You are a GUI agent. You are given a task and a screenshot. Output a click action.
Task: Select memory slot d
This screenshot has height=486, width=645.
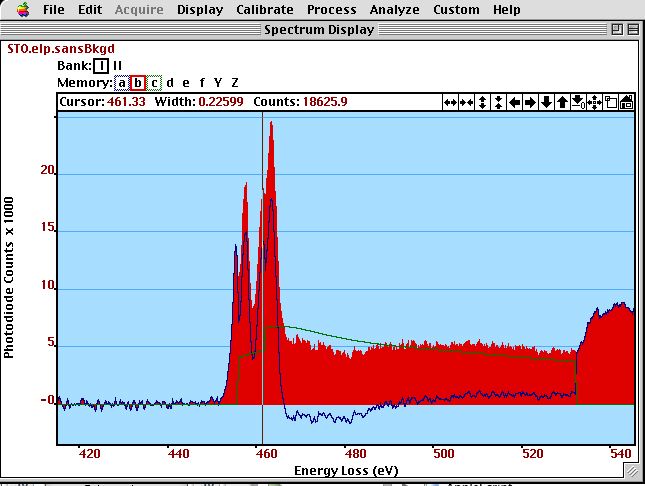[170, 82]
